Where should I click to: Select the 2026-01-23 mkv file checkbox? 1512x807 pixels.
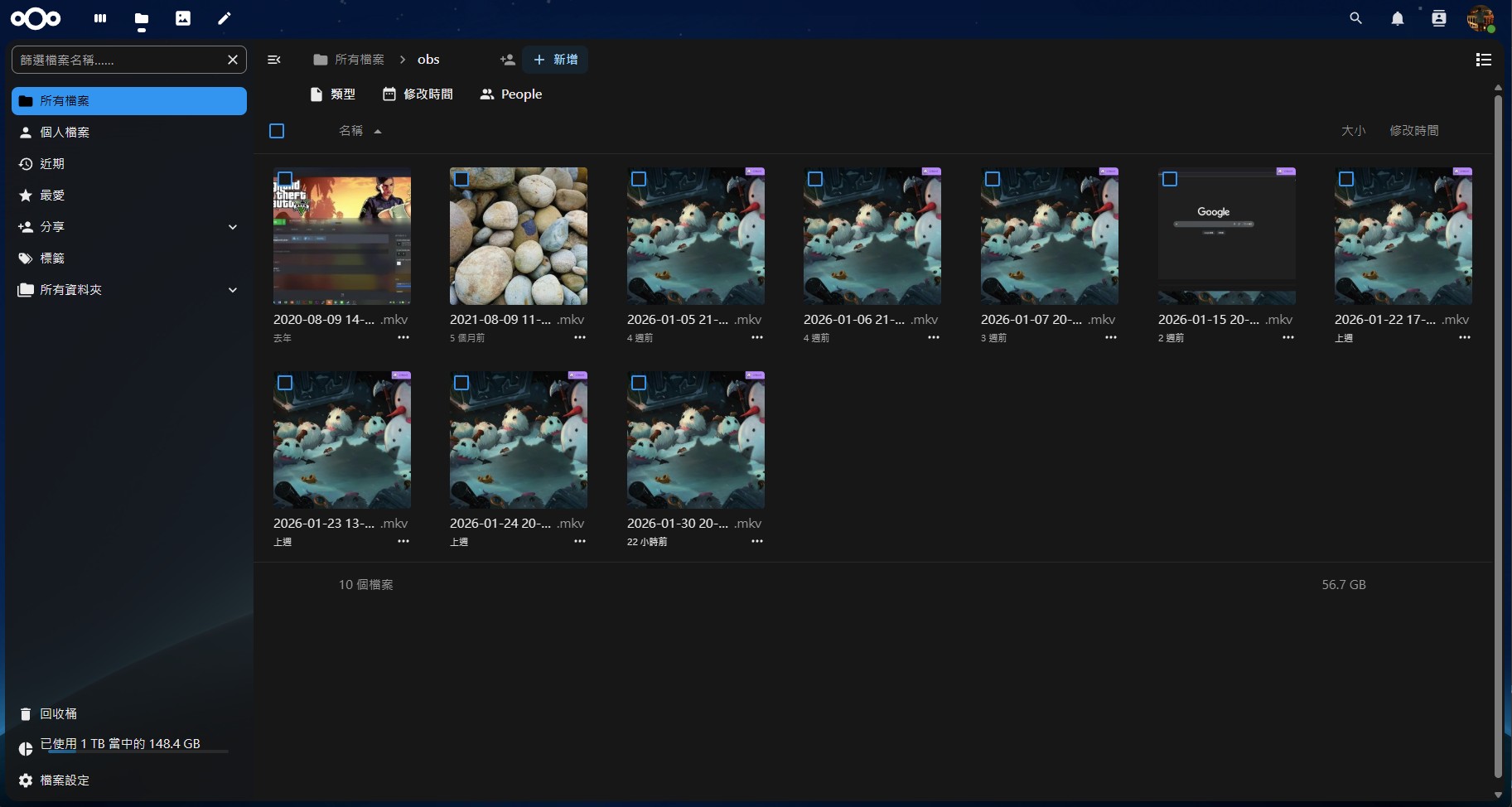pyautogui.click(x=285, y=383)
